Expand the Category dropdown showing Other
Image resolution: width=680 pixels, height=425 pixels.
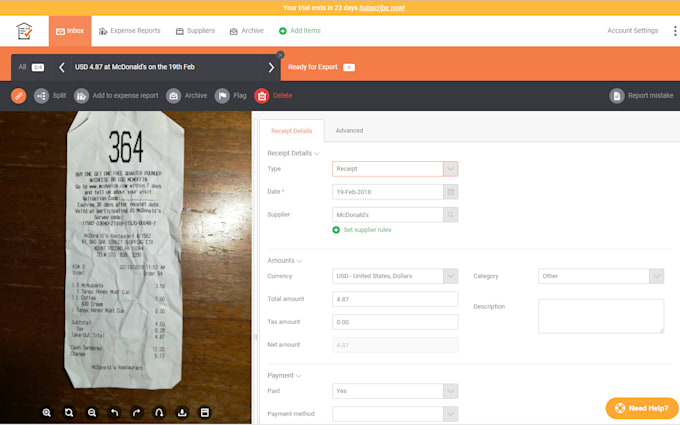click(601, 276)
